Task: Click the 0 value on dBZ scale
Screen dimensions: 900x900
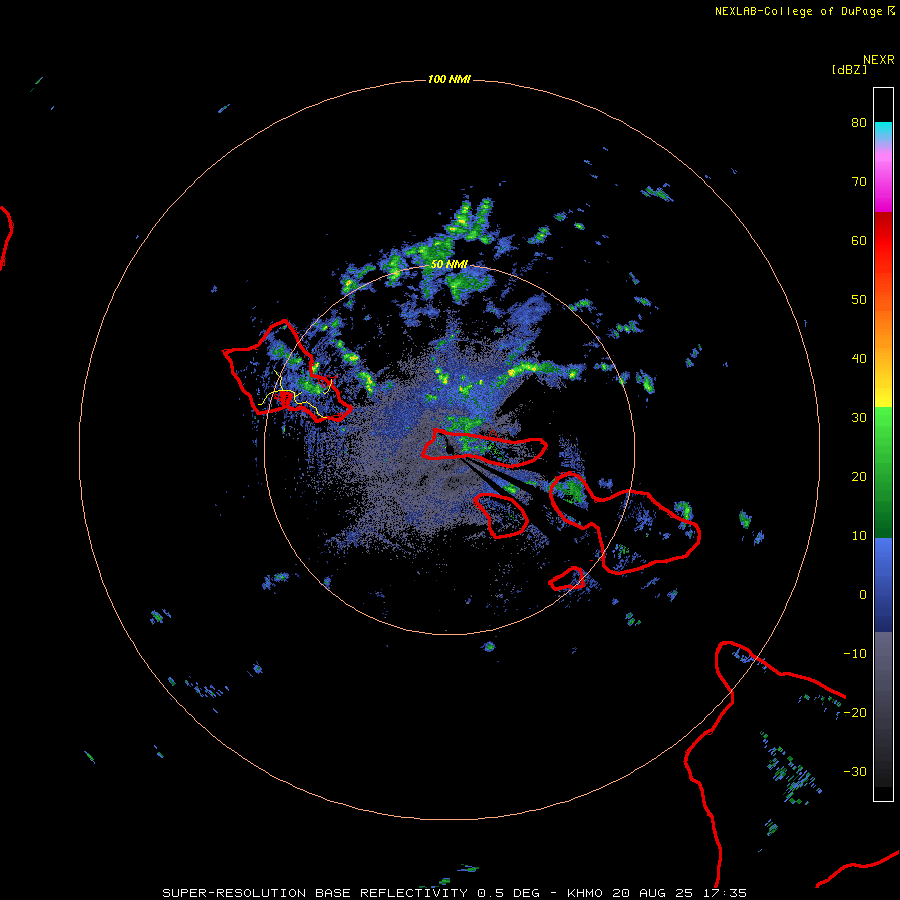Action: click(x=862, y=595)
